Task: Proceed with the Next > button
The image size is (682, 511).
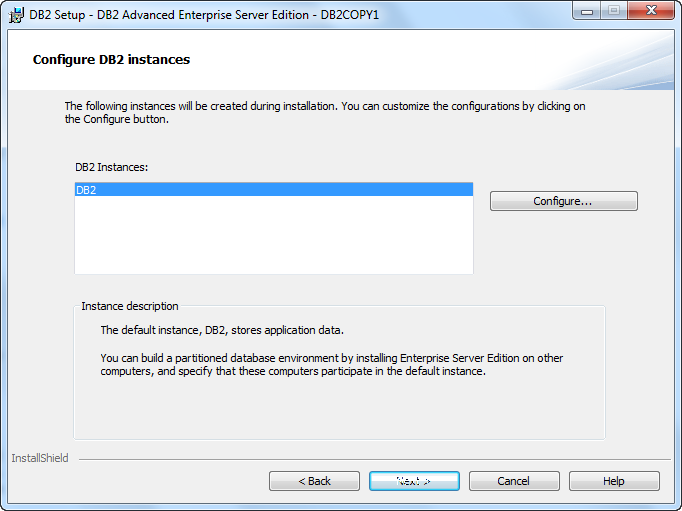Action: tap(414, 481)
